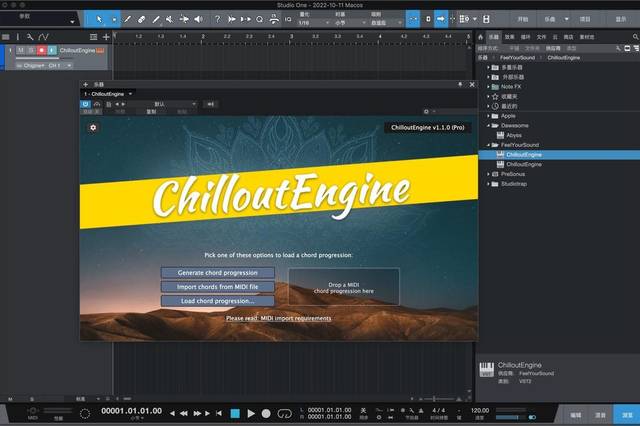The width and height of the screenshot is (640, 426).
Task: Toggle the metronome switch near the tempo
Action: click(532, 417)
